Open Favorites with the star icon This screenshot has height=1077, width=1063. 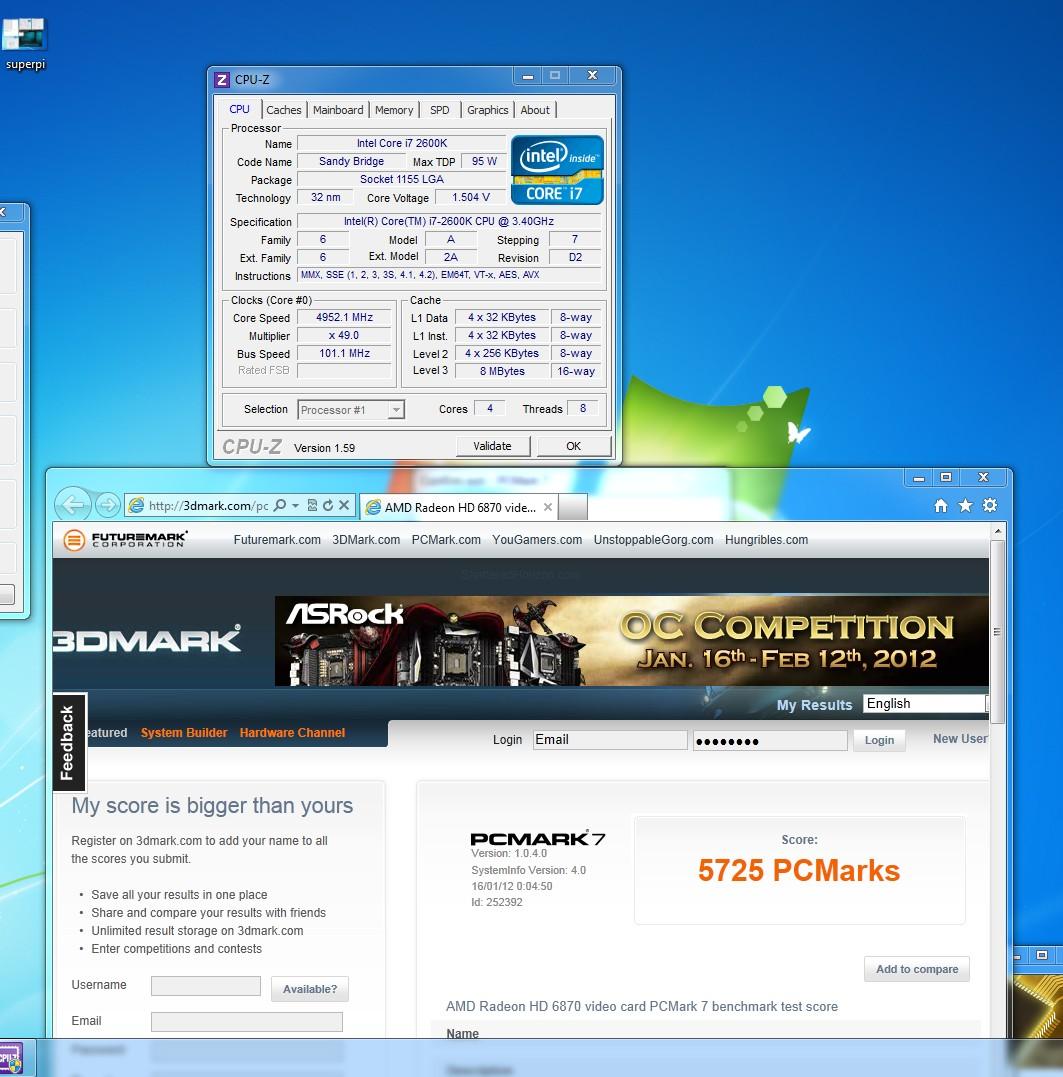pyautogui.click(x=965, y=506)
